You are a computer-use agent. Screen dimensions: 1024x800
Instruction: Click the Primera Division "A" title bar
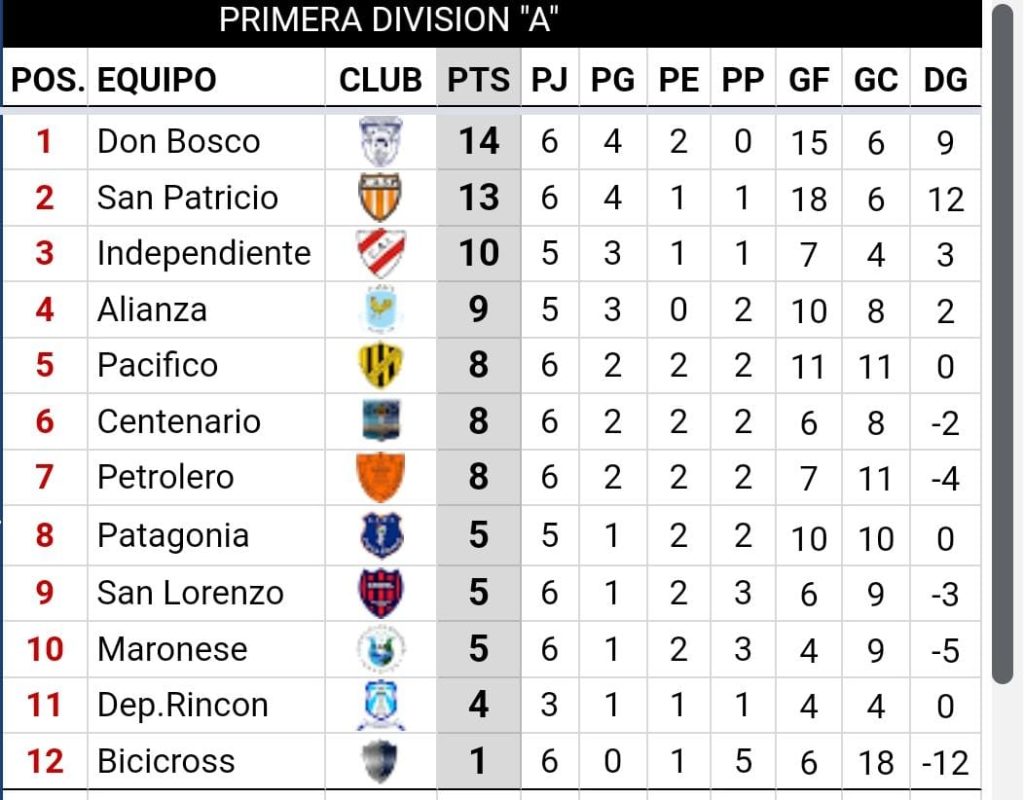388,20
